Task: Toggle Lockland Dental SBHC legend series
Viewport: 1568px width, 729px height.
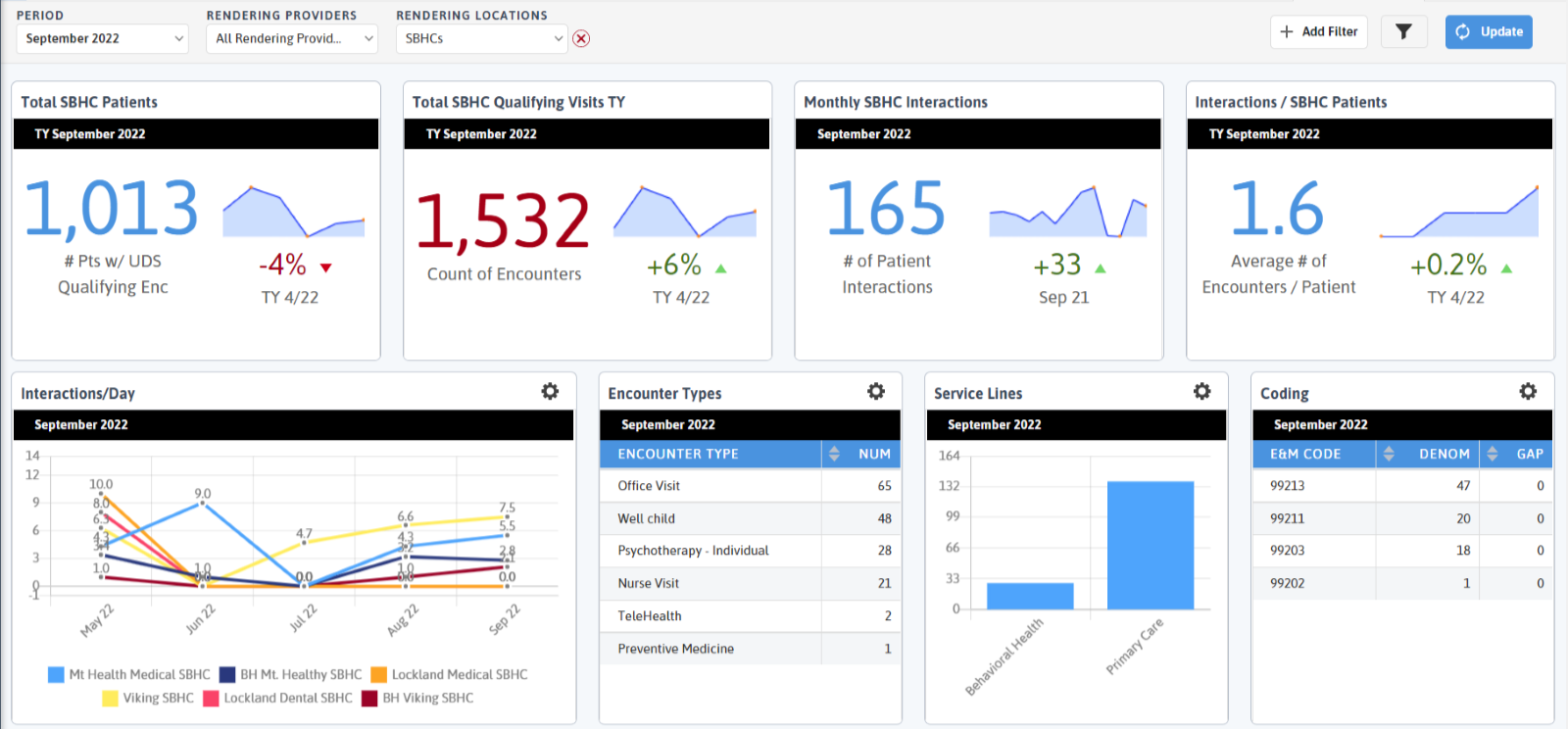Action: (277, 698)
